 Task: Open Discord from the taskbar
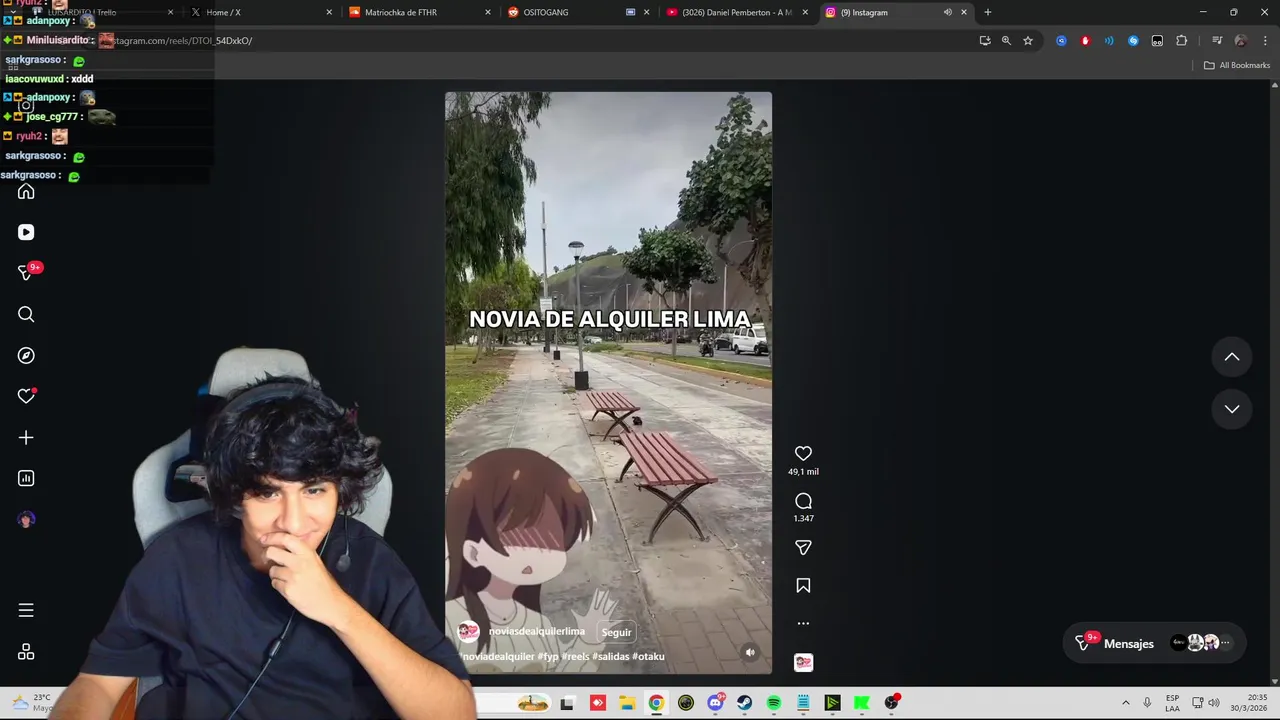(715, 703)
